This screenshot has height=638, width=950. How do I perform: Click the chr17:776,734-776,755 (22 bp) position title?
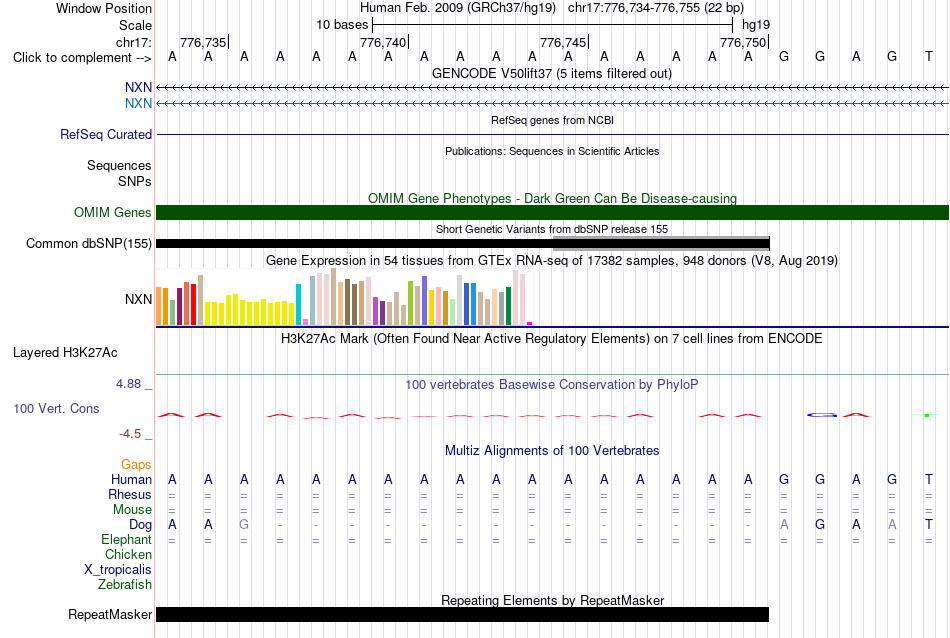656,8
